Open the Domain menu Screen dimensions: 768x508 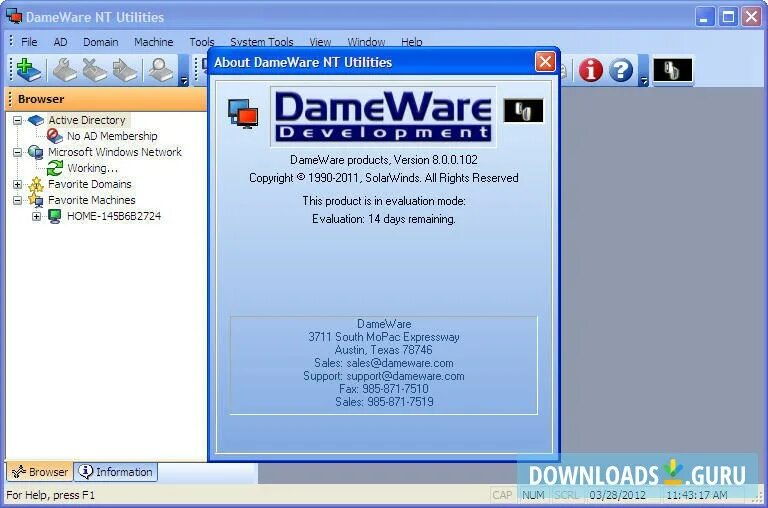101,42
